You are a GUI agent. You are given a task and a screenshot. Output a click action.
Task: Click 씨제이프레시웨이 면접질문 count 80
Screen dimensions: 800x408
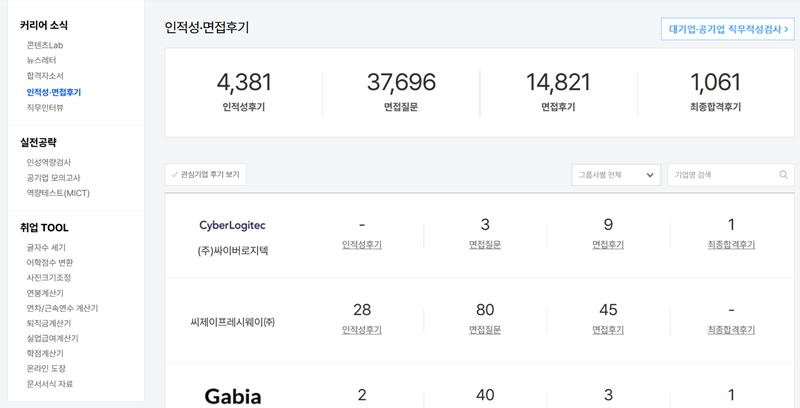tap(485, 310)
